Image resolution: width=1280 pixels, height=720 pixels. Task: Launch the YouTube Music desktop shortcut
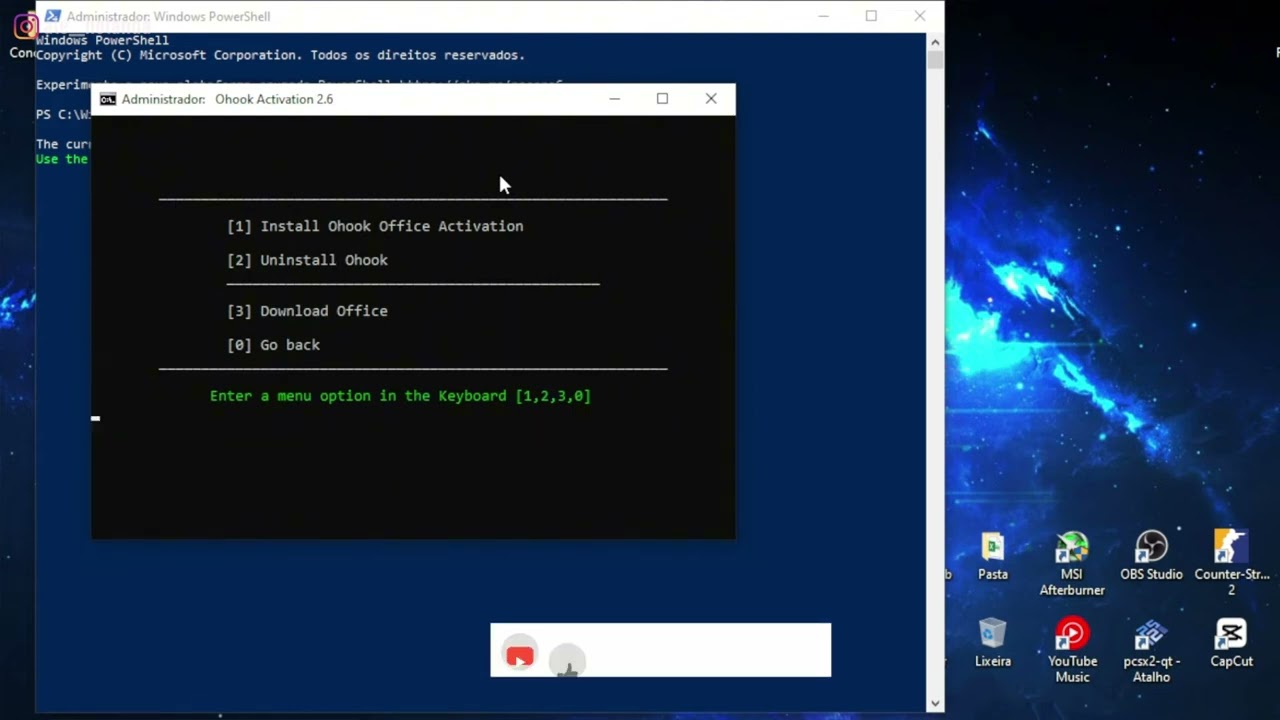click(x=1072, y=650)
